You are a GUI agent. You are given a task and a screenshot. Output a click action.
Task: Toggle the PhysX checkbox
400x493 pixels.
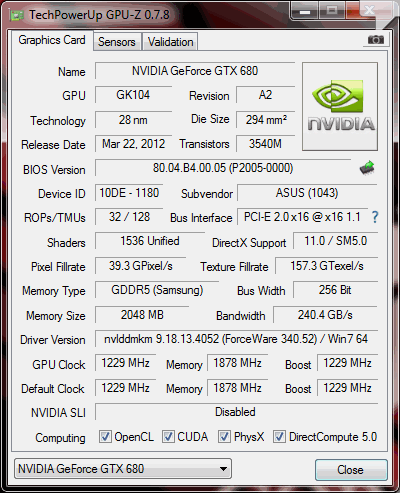coord(224,436)
